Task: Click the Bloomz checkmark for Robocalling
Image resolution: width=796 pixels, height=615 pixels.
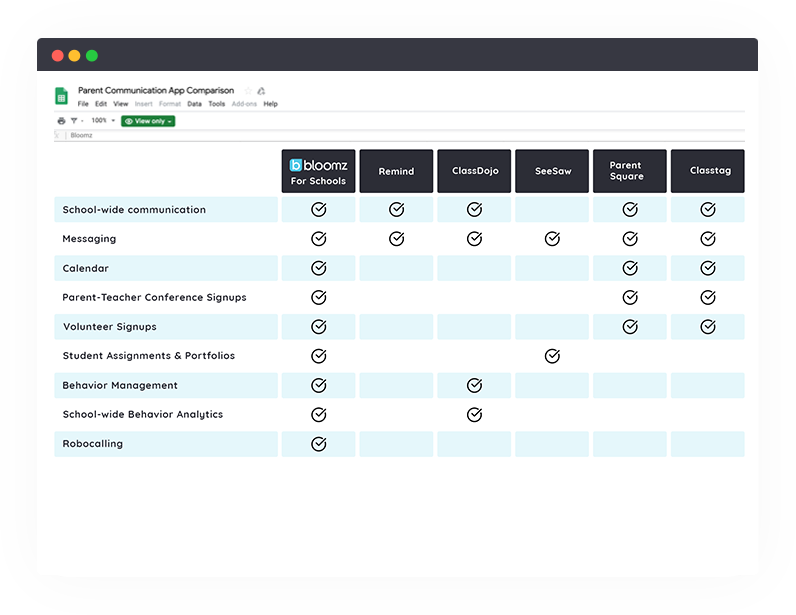Action: 318,444
